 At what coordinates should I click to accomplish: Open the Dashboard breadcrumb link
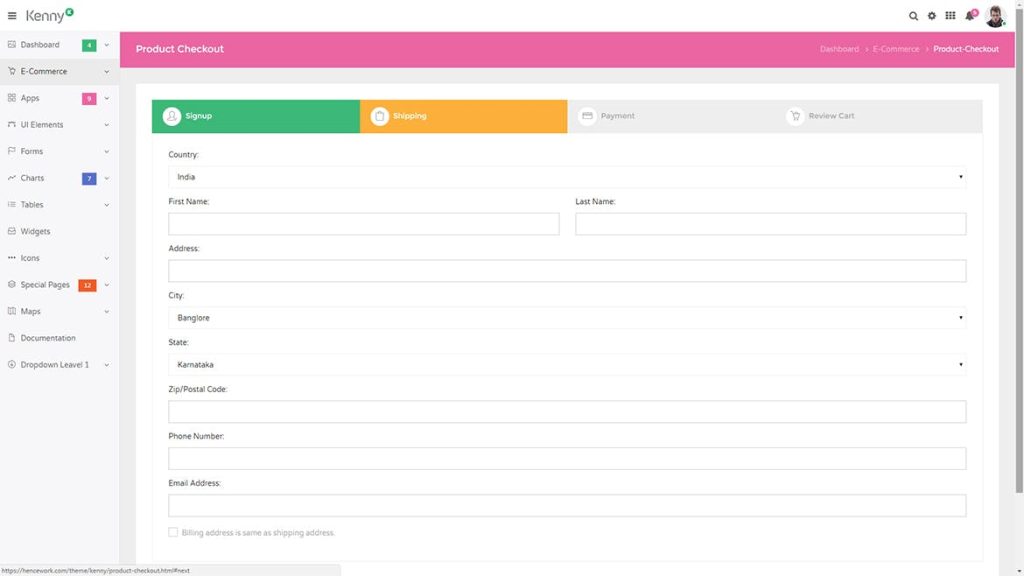pos(839,48)
